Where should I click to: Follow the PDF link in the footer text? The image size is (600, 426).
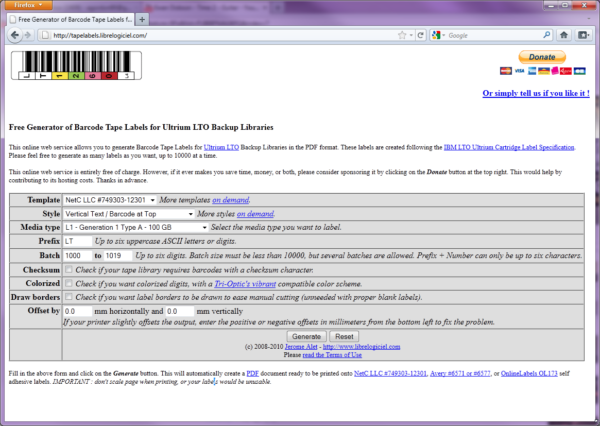[x=253, y=373]
